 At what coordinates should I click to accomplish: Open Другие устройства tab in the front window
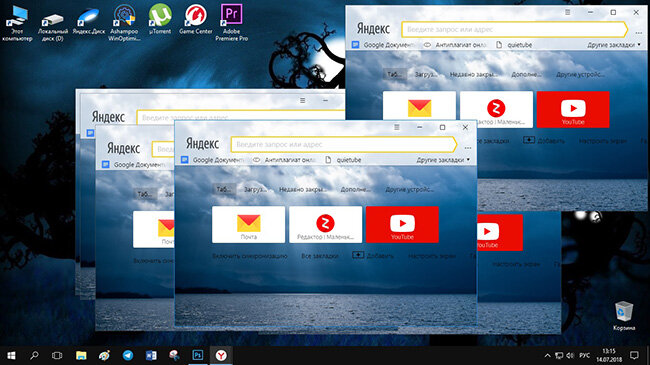410,190
